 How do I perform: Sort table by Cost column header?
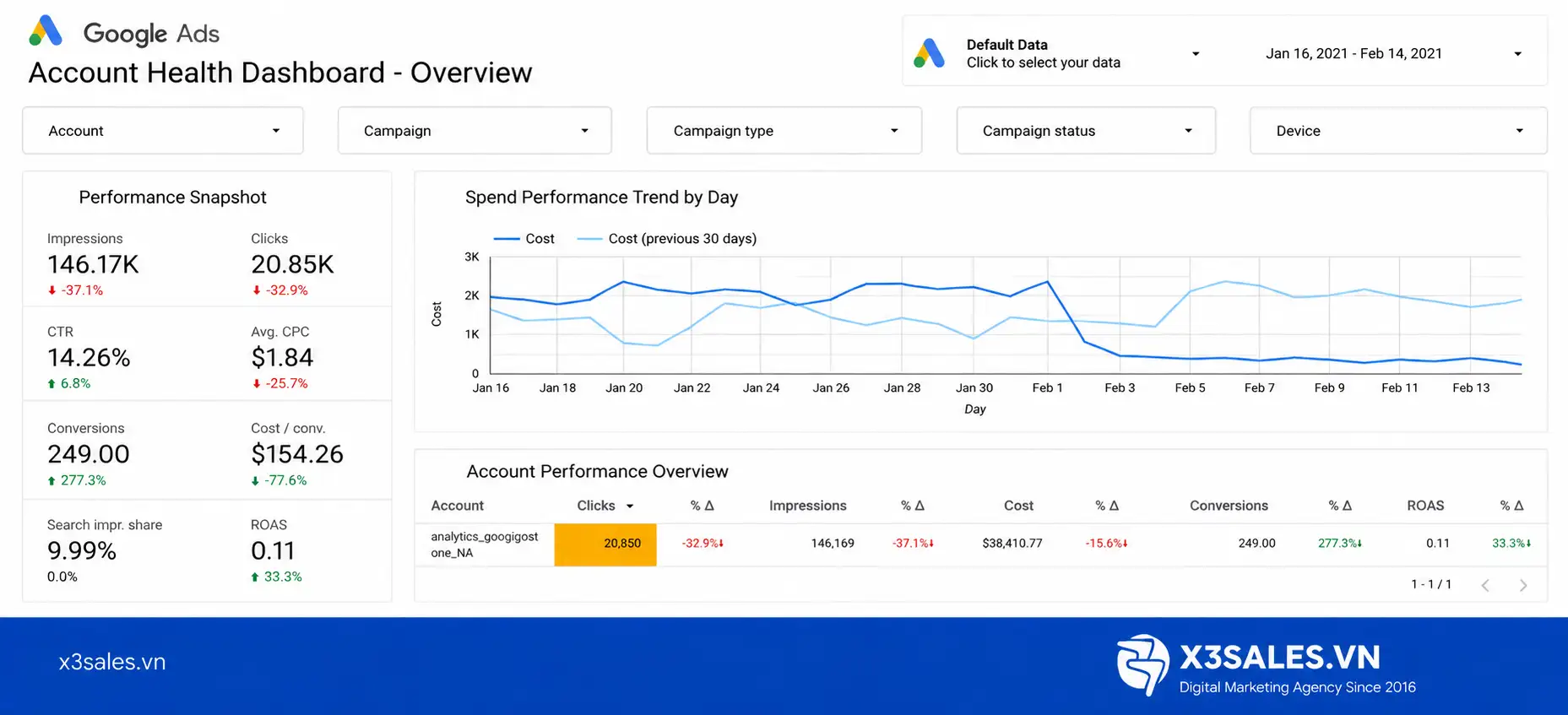point(1018,506)
